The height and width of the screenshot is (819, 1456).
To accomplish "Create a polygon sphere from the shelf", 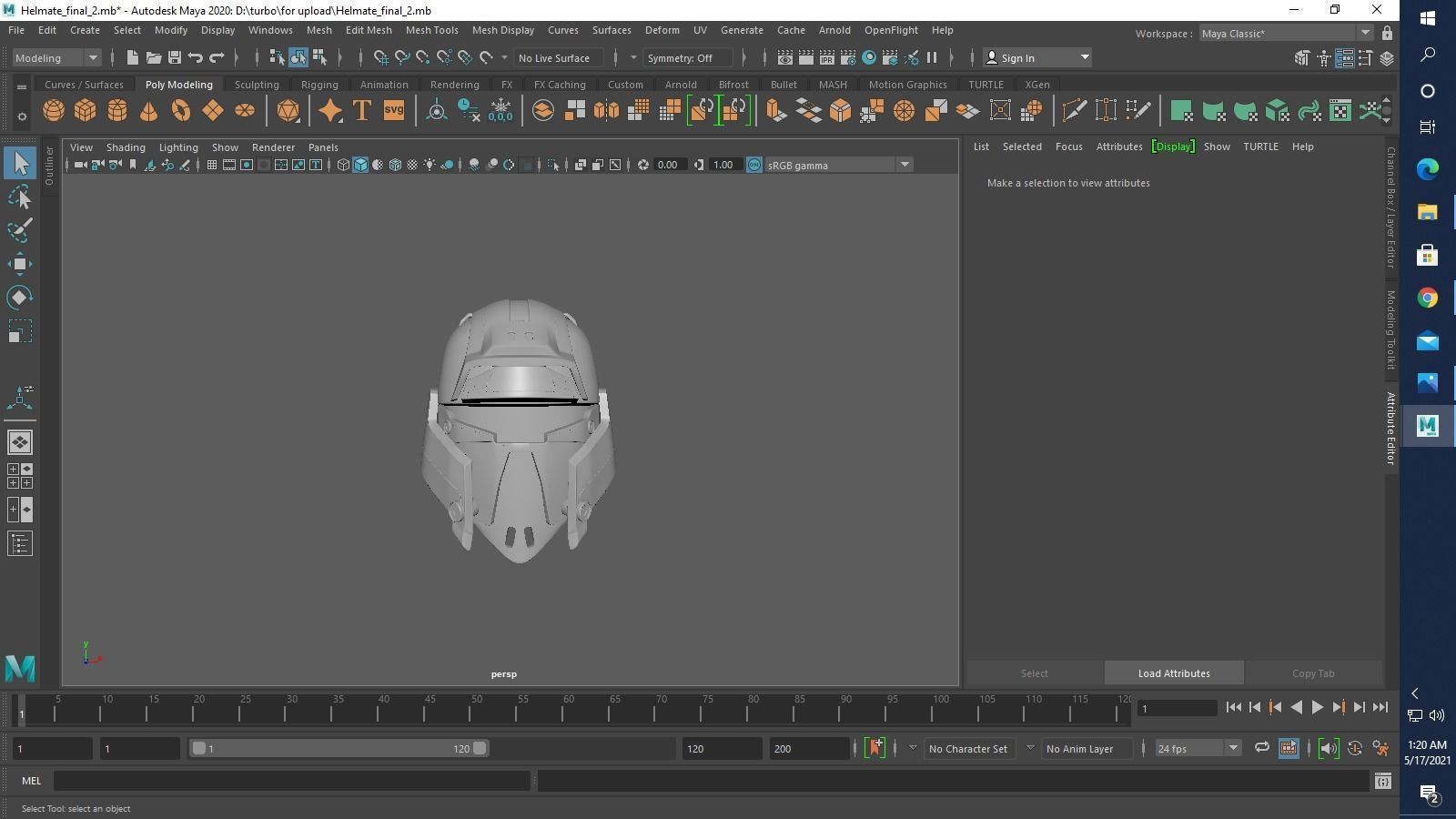I will pos(54,111).
